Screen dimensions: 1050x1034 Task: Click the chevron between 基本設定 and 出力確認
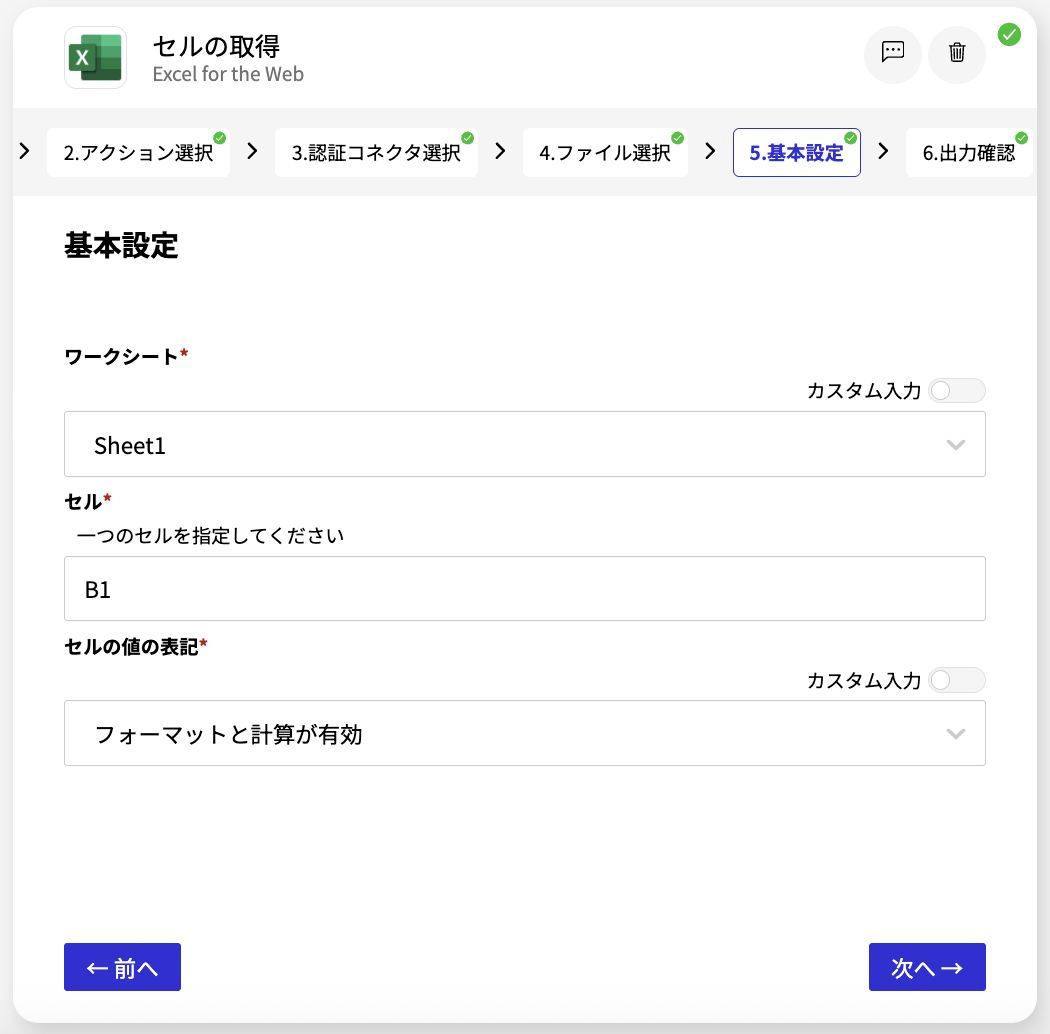883,151
